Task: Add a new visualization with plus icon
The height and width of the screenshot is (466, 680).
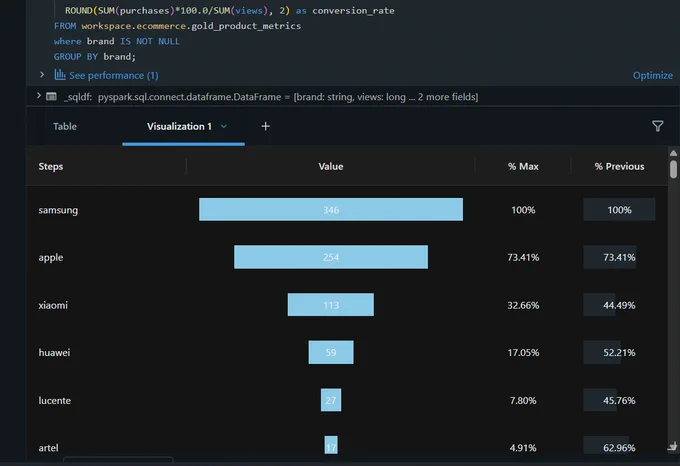Action: [x=265, y=126]
